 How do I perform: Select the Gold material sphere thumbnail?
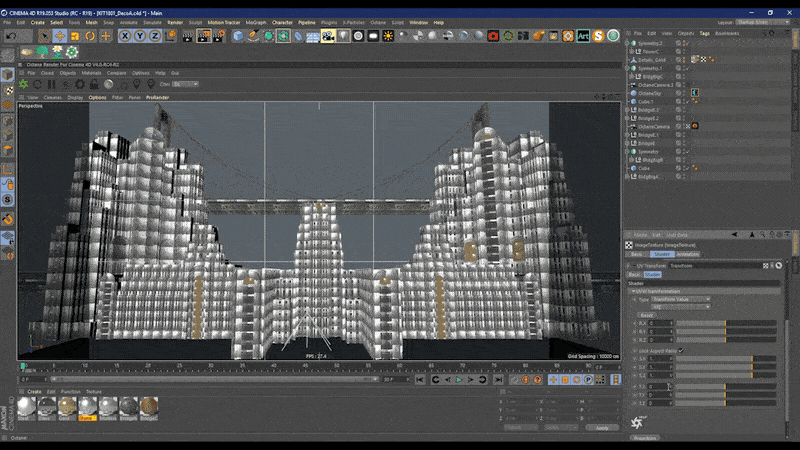click(x=67, y=407)
